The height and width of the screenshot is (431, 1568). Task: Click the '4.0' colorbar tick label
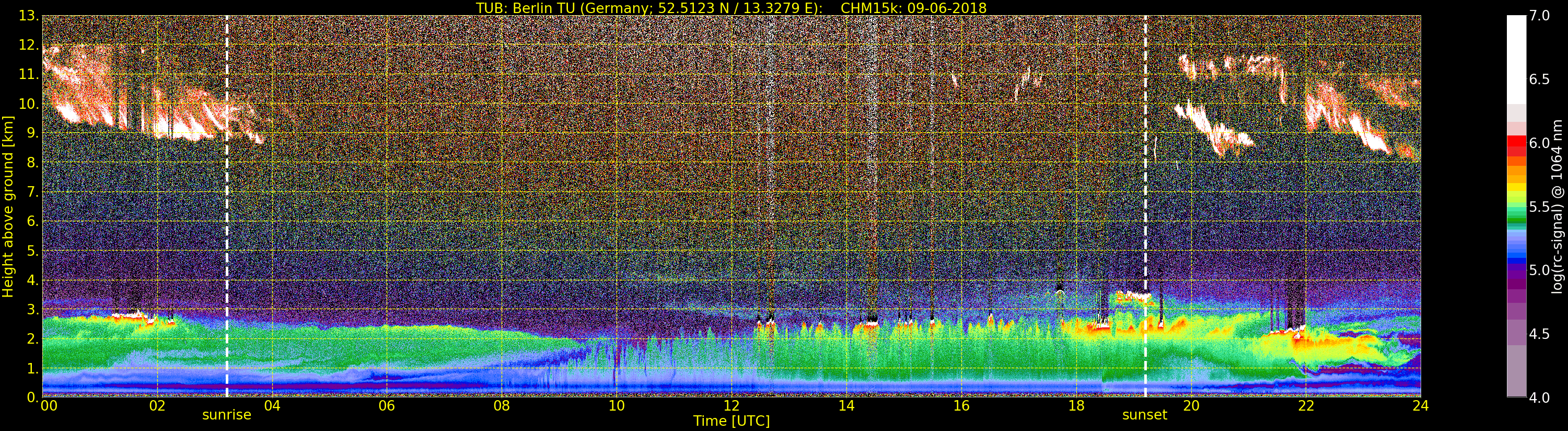1539,398
